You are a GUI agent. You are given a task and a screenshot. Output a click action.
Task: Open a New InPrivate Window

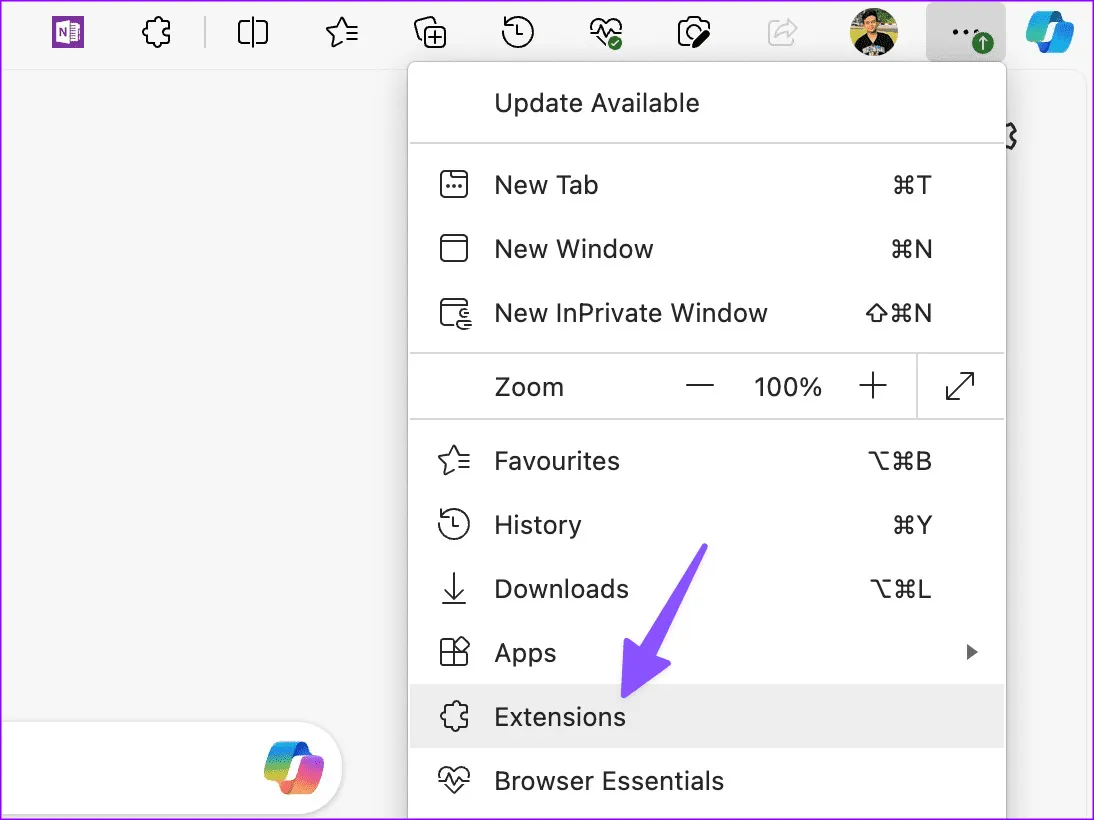pos(630,313)
